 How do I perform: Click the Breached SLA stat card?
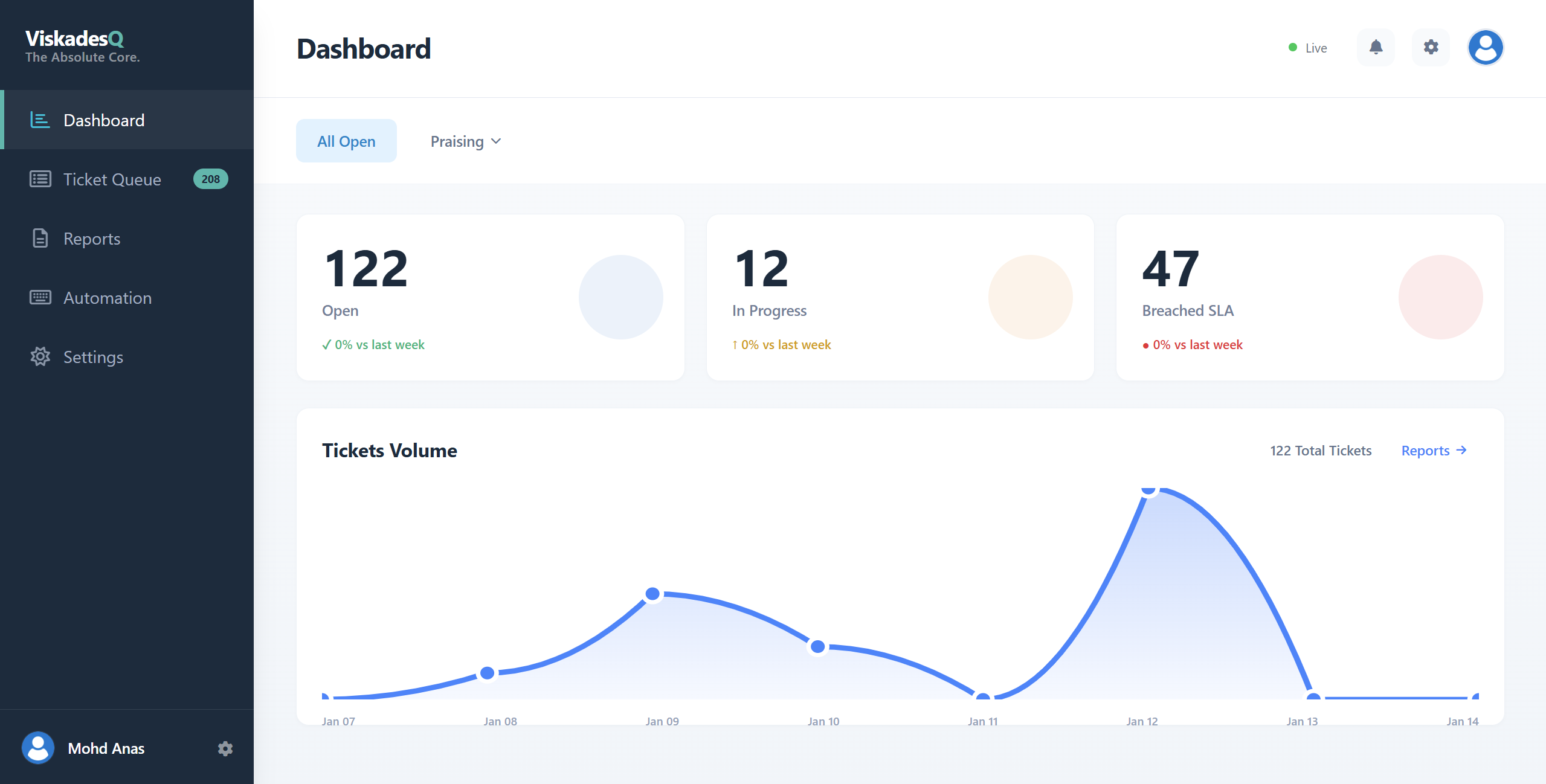click(x=1309, y=297)
